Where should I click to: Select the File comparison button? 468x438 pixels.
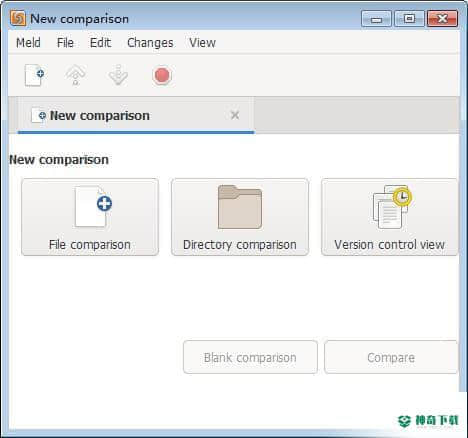point(90,217)
